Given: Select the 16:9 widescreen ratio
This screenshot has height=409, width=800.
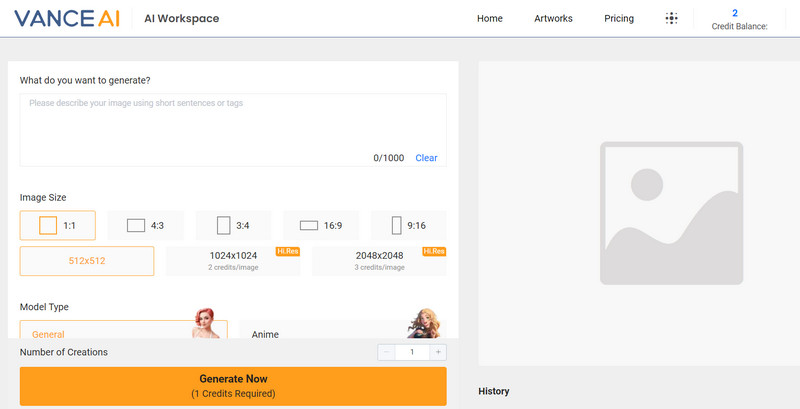Looking at the screenshot, I should coord(320,226).
